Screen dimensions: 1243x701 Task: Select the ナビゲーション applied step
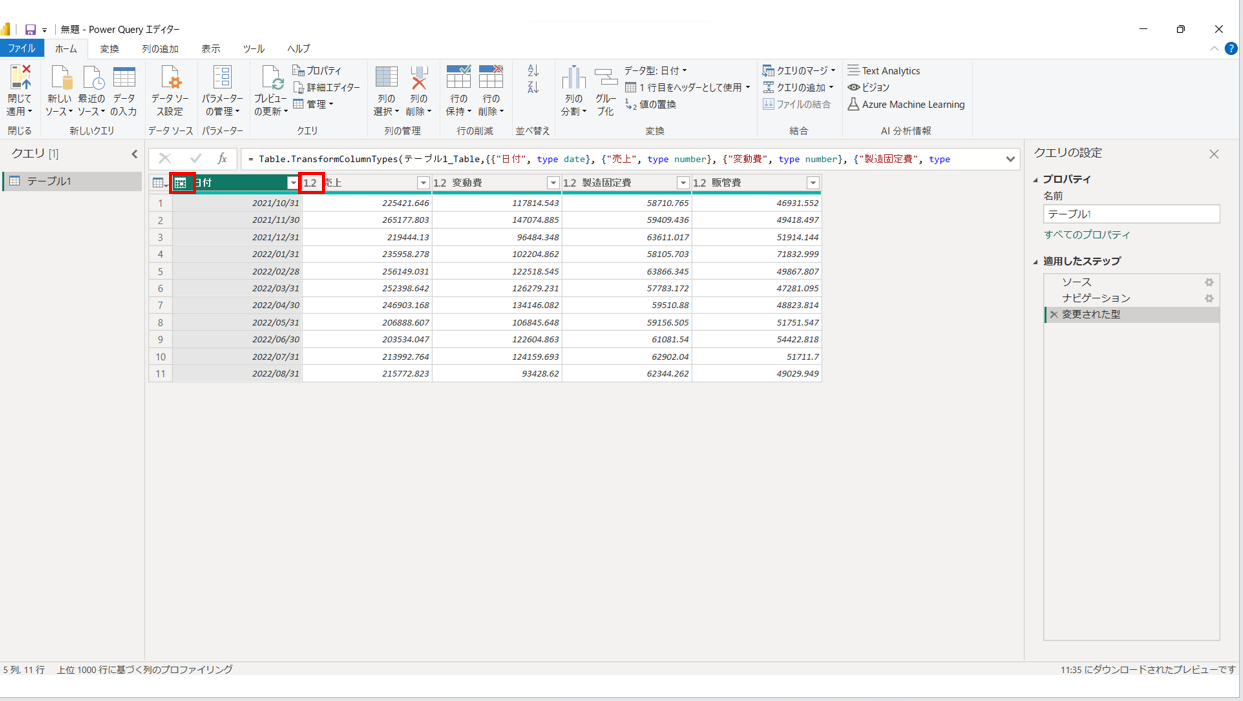tap(1096, 298)
